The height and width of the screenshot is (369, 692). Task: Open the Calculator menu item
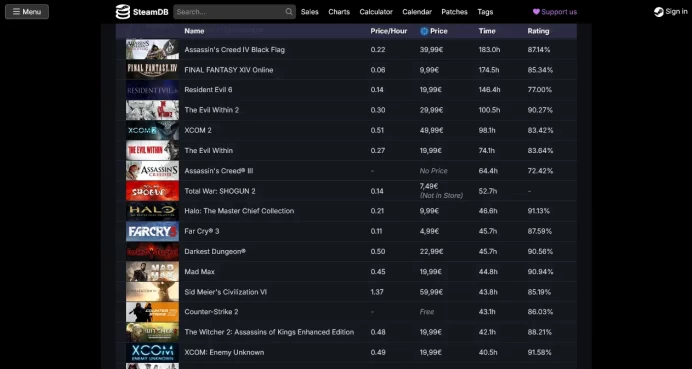376,12
